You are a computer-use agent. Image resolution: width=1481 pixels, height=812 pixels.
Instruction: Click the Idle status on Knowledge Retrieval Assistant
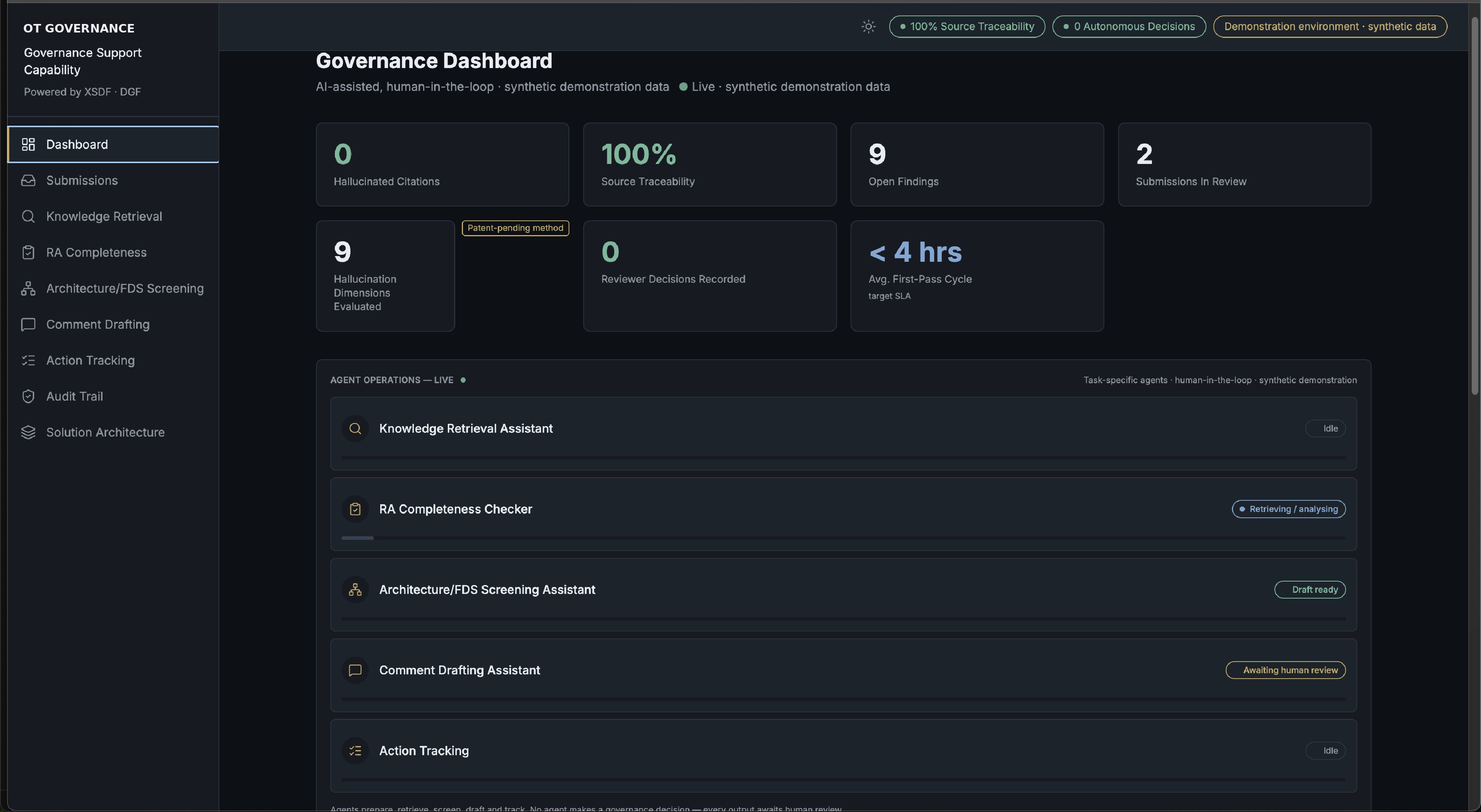(x=1326, y=429)
